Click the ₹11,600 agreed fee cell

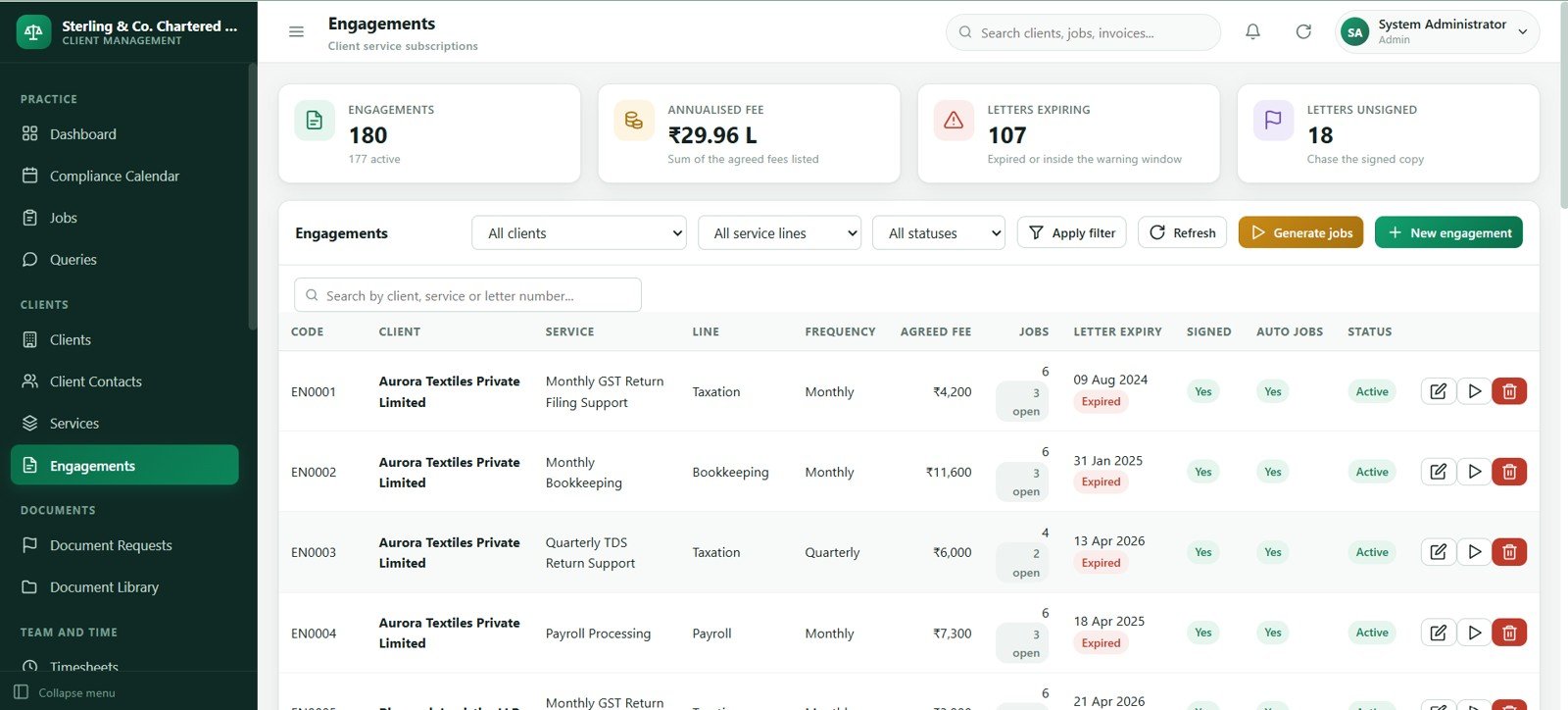tap(949, 472)
